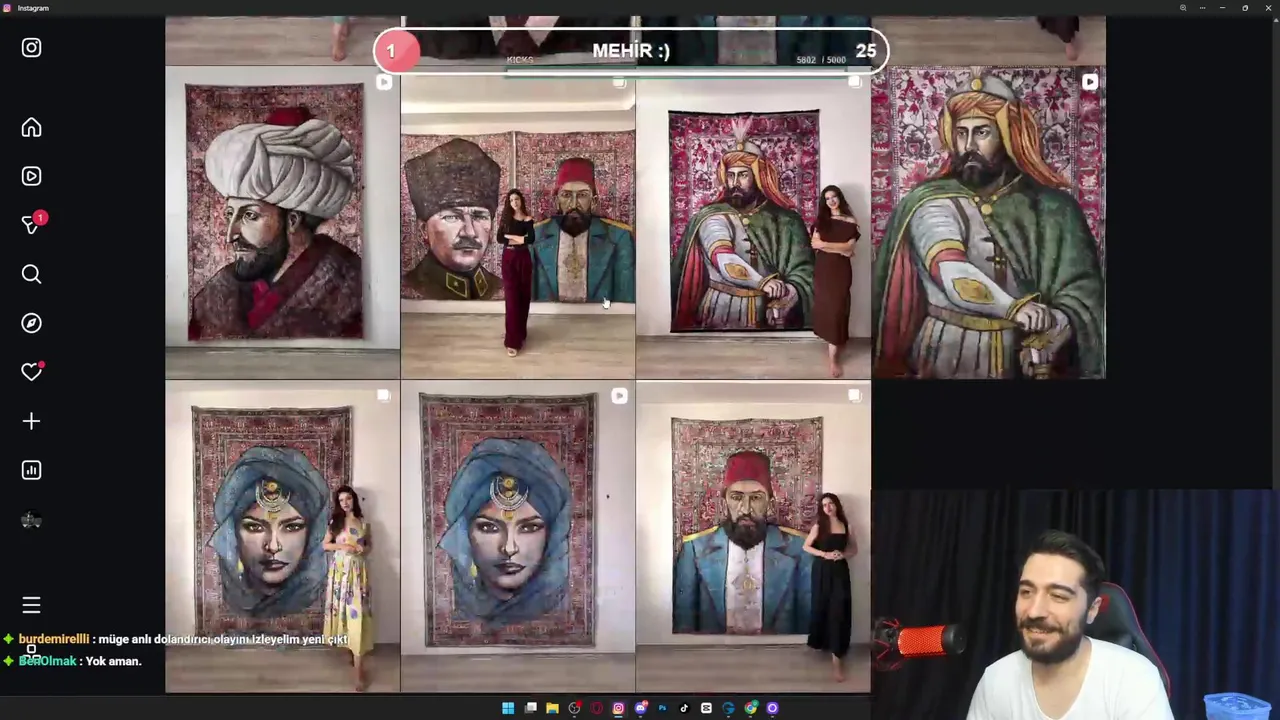Open the Windows Start menu
1280x720 pixels.
coord(508,708)
